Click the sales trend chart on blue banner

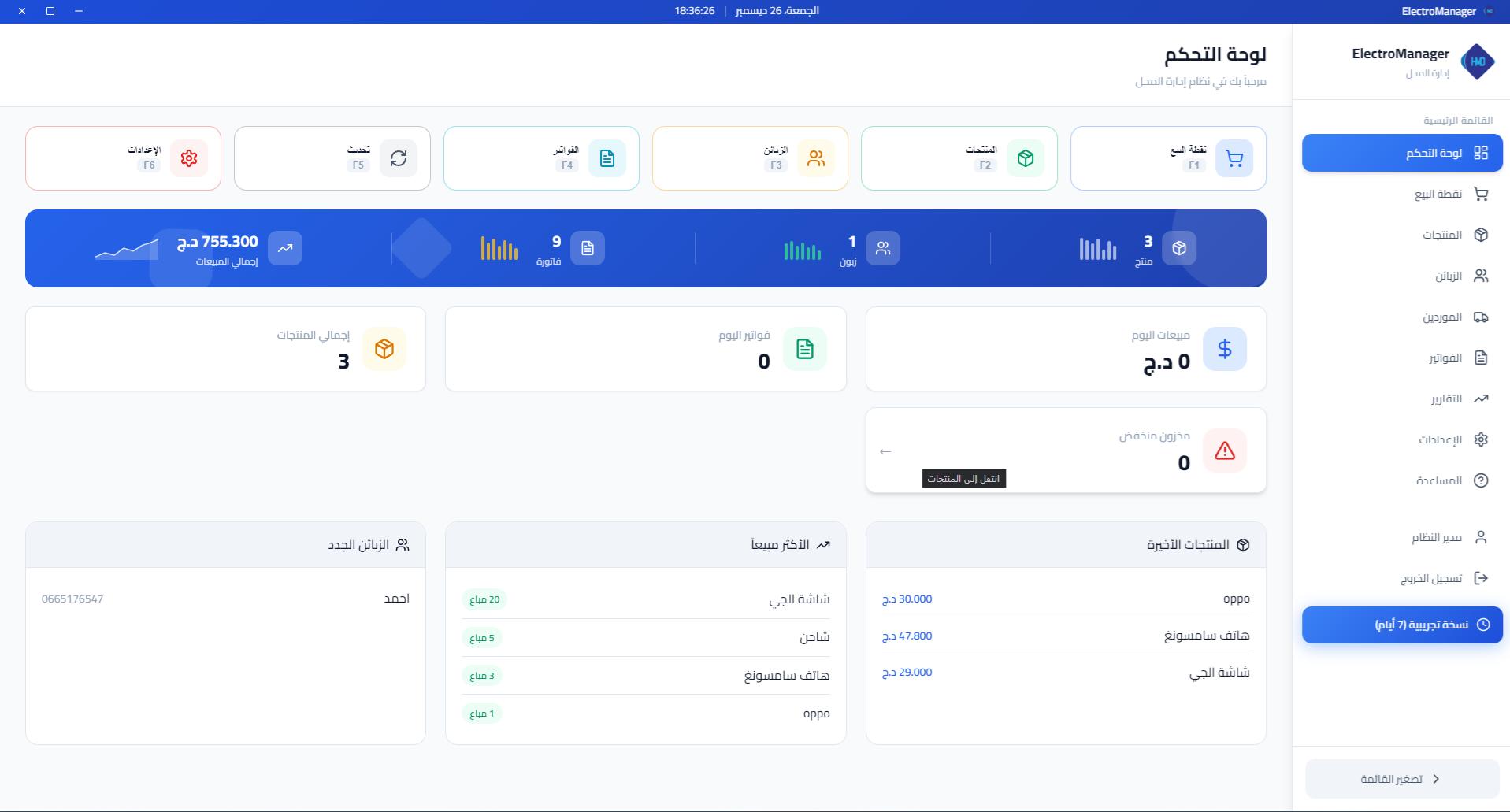(126, 248)
